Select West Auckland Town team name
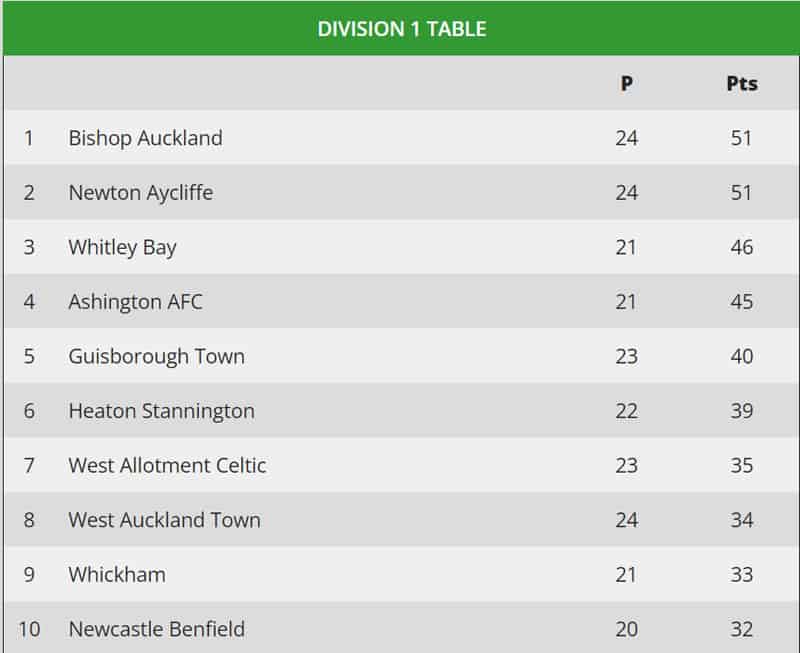The height and width of the screenshot is (653, 800). [164, 520]
